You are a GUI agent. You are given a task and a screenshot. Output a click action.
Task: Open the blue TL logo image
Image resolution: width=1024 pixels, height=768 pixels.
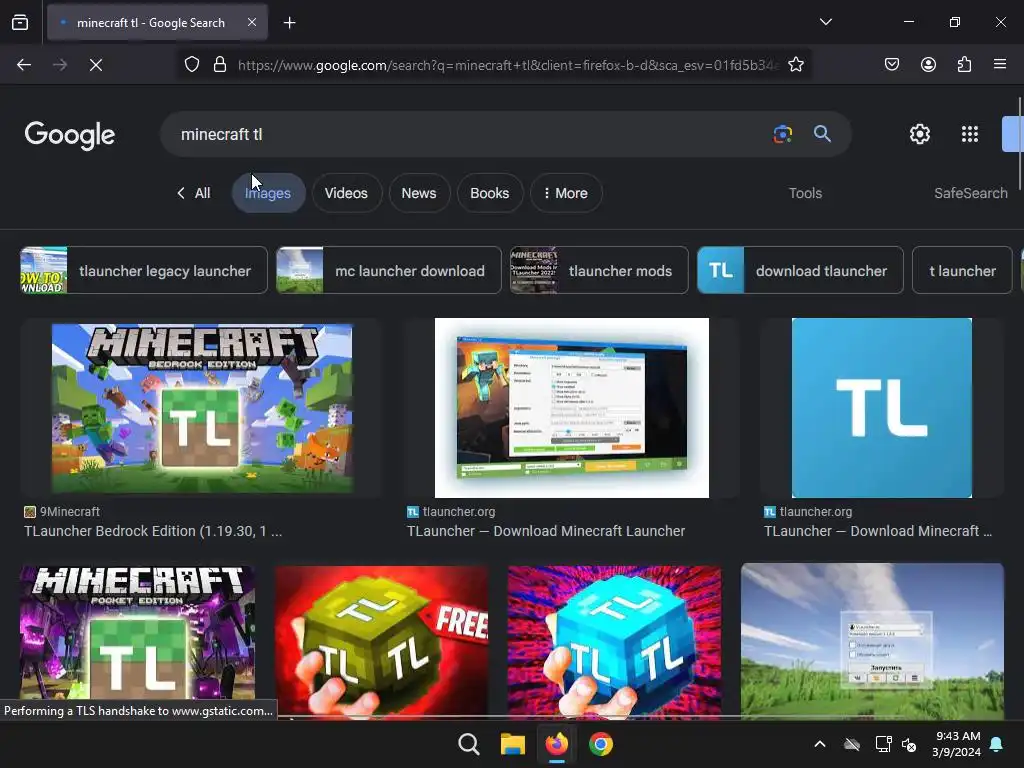pyautogui.click(x=882, y=408)
